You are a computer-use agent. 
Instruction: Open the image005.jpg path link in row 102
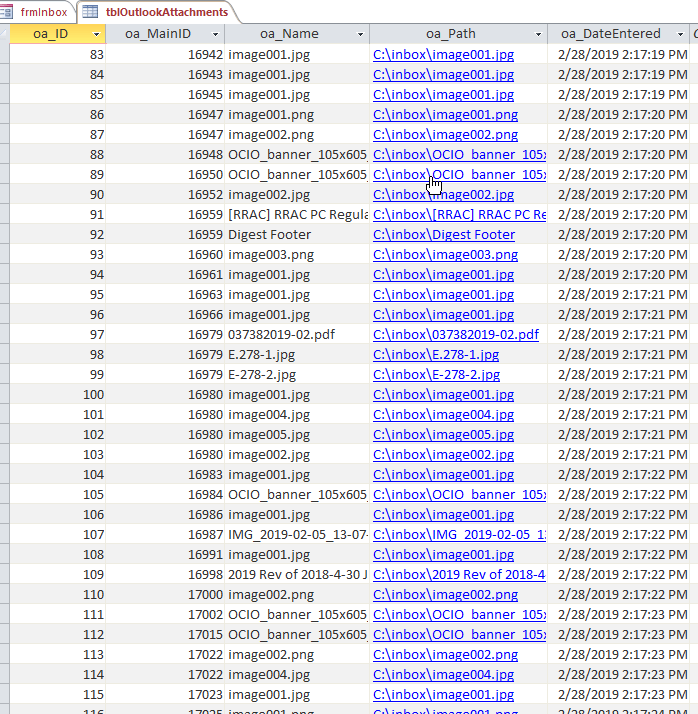(x=443, y=435)
